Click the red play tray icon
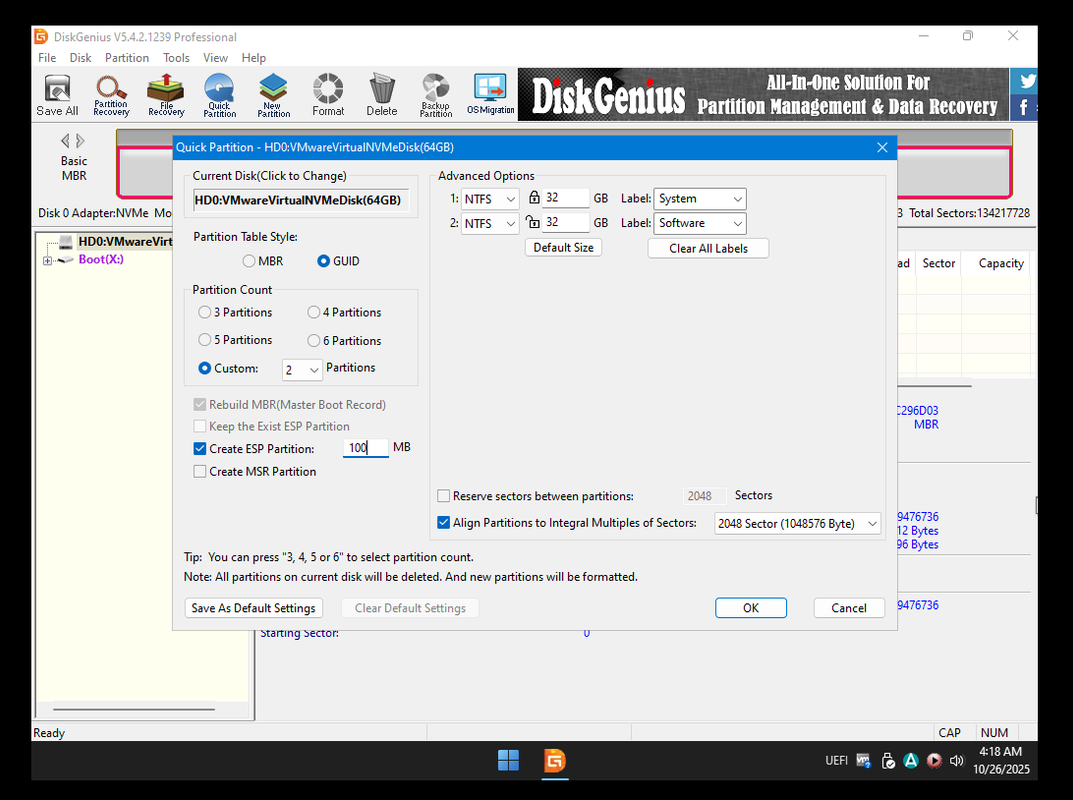The width and height of the screenshot is (1073, 800). 933,761
